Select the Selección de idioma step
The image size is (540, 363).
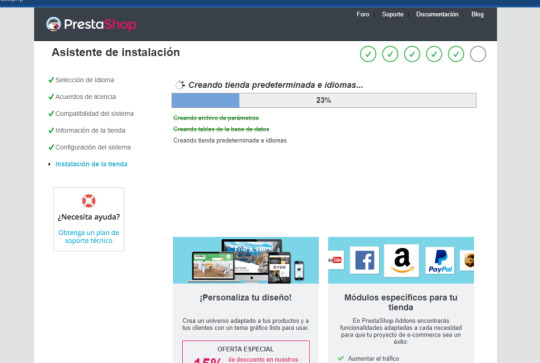click(x=84, y=80)
